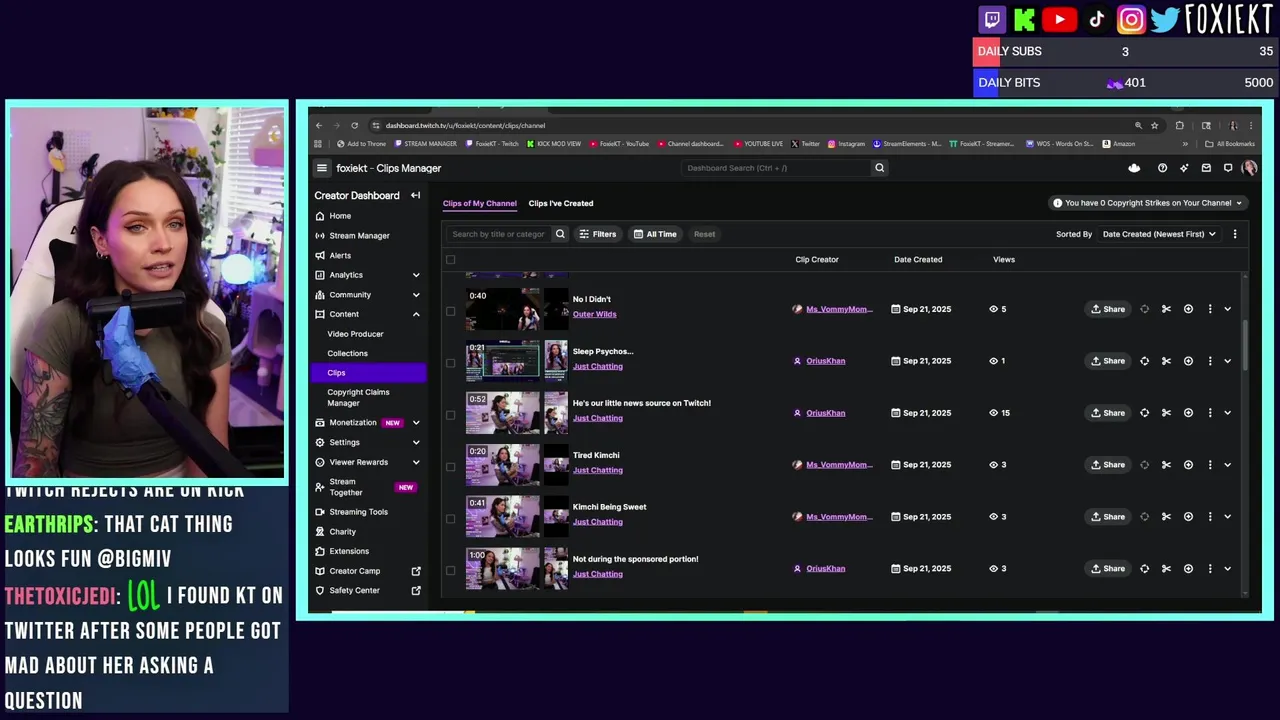Check the Sleep Psychos clip checkbox
1280x720 pixels.
pyautogui.click(x=450, y=363)
